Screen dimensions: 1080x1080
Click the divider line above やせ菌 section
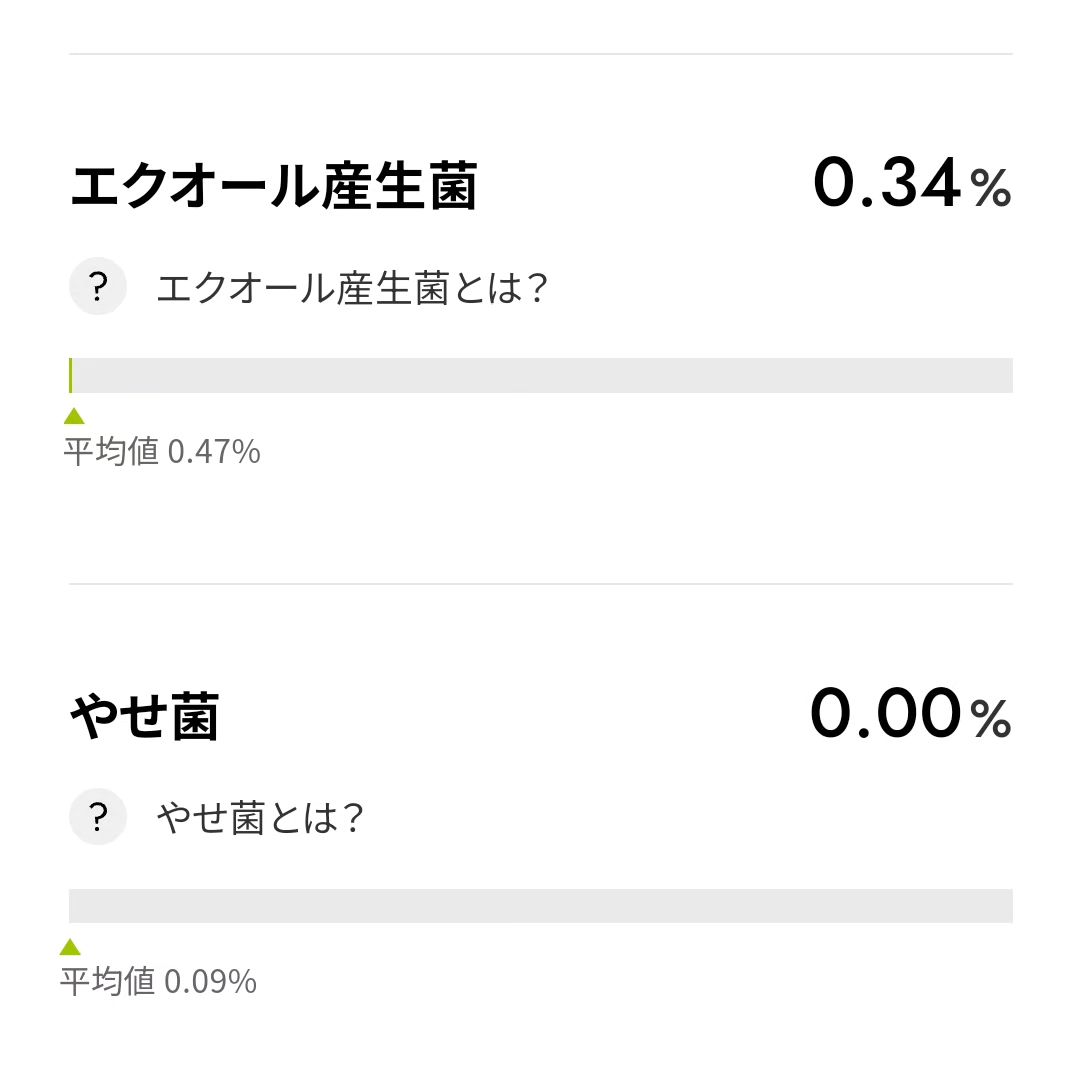[541, 584]
